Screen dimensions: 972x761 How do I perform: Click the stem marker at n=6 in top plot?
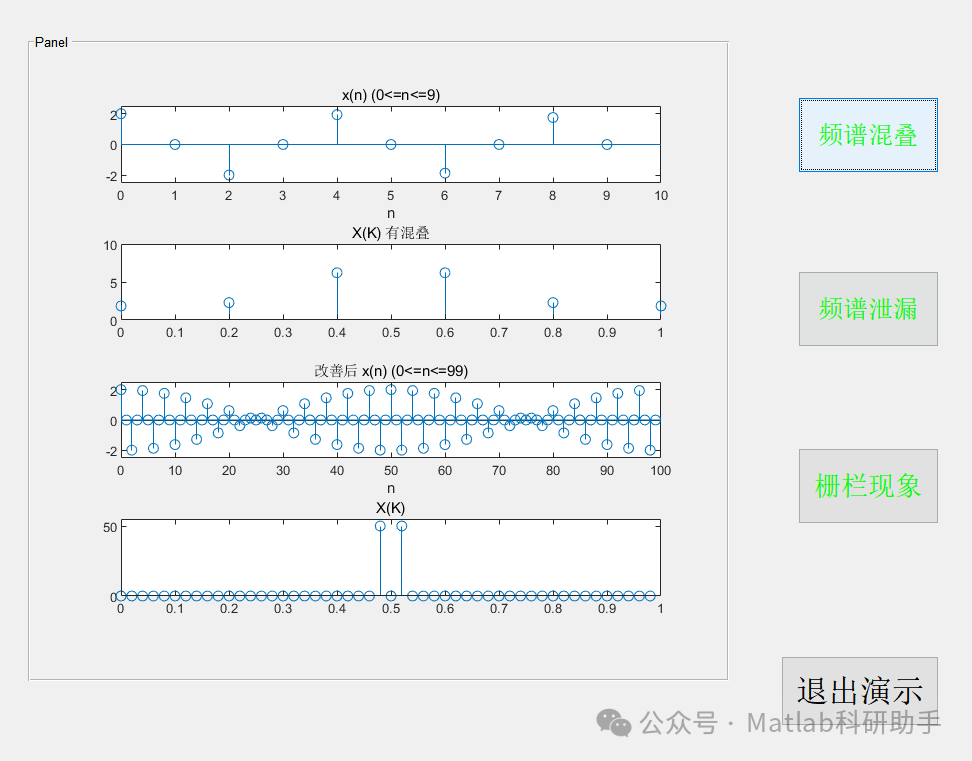[445, 174]
